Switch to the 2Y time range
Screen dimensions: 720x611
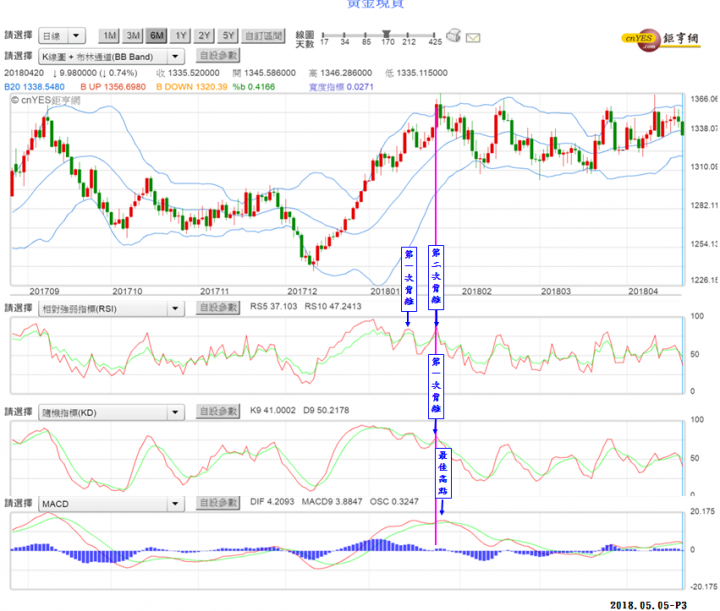[204, 35]
